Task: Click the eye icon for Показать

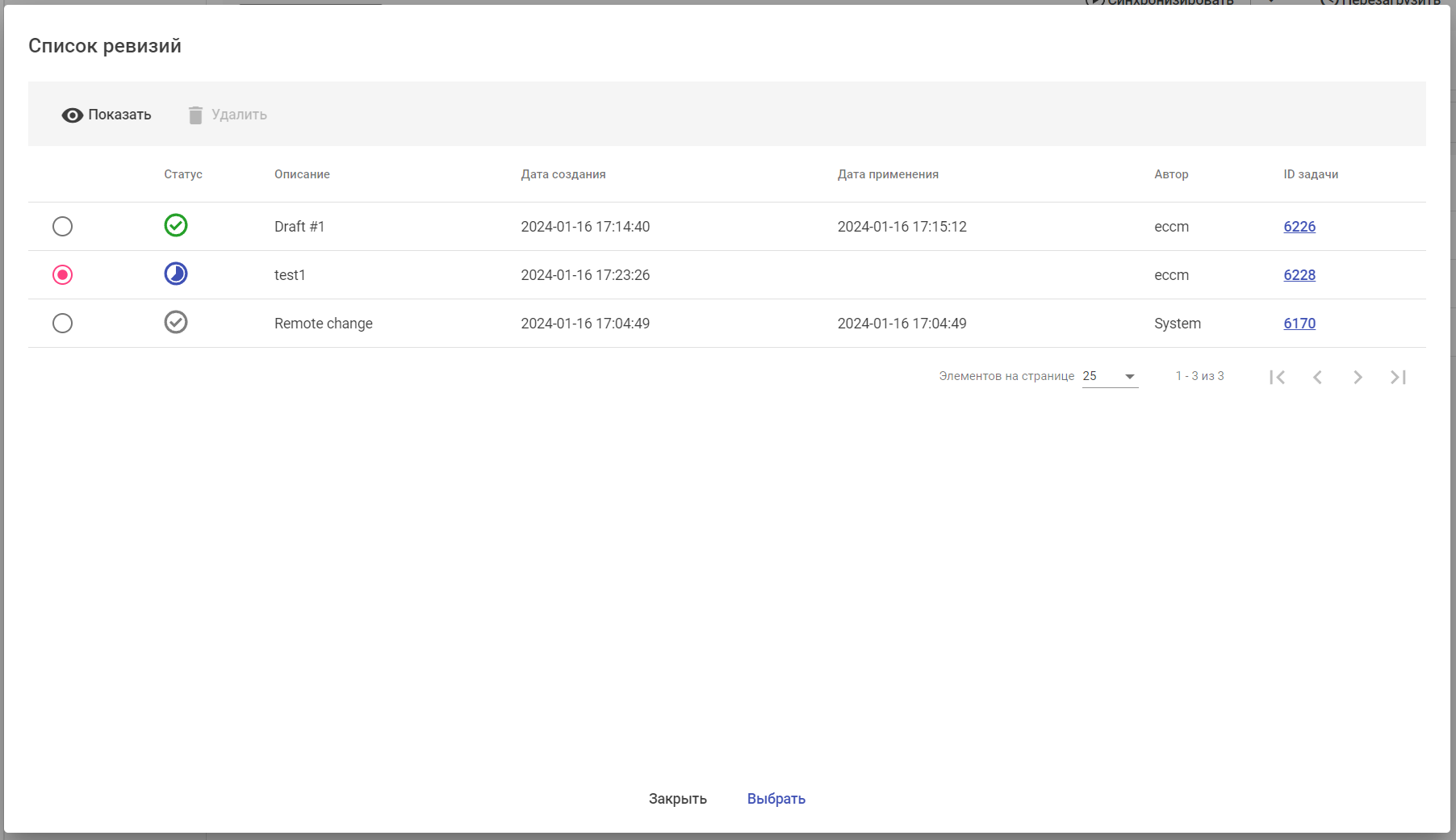Action: coord(72,115)
